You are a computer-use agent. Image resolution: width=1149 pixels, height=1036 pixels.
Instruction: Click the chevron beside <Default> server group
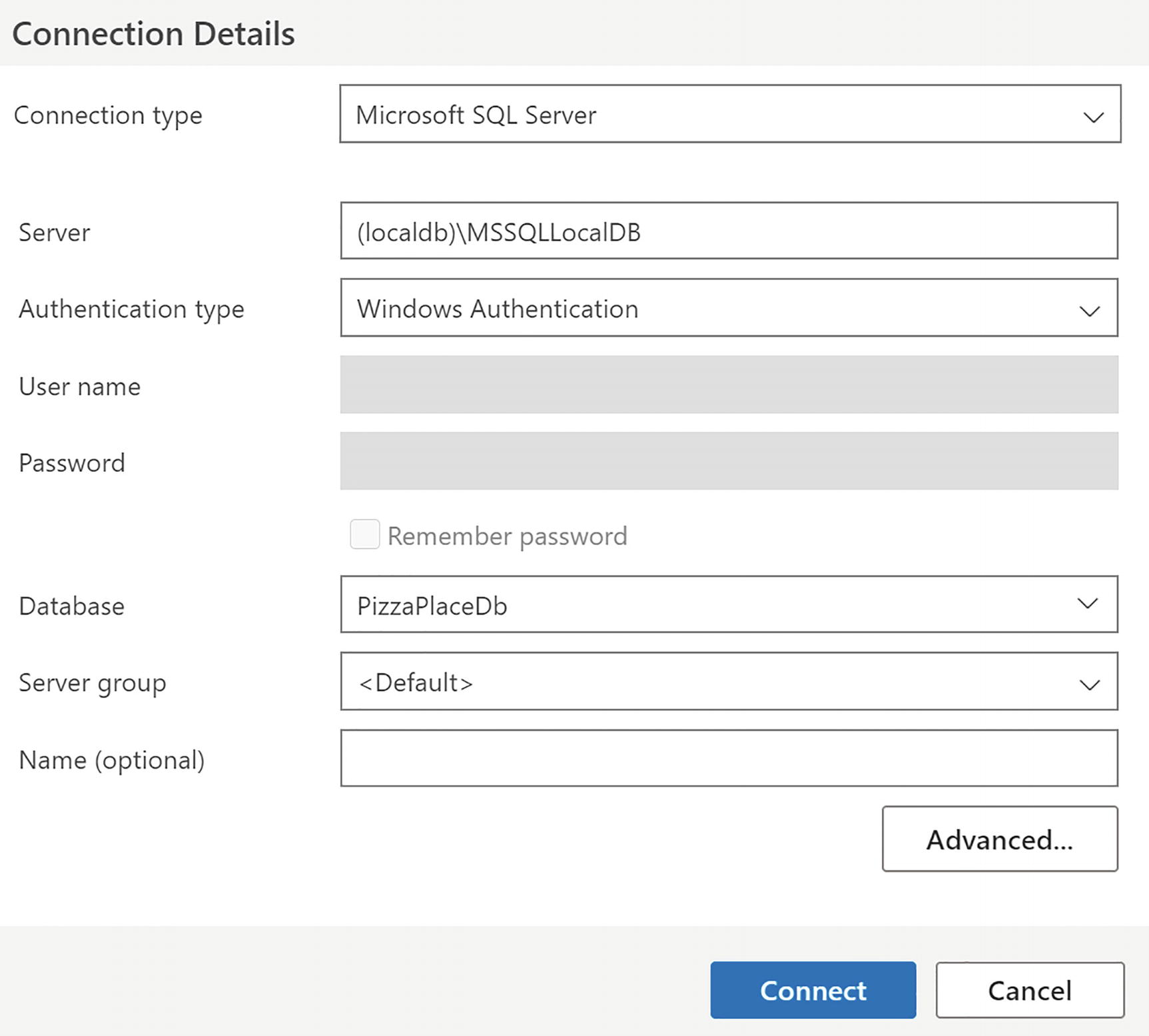(x=1089, y=685)
